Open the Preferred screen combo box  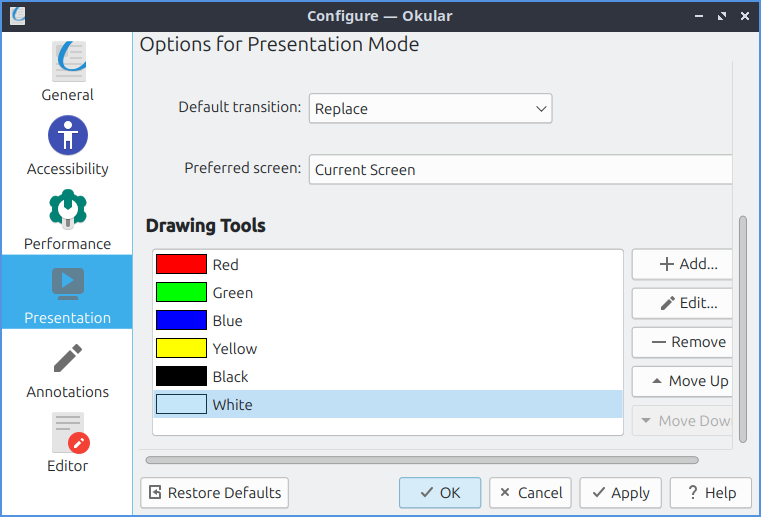tap(520, 169)
